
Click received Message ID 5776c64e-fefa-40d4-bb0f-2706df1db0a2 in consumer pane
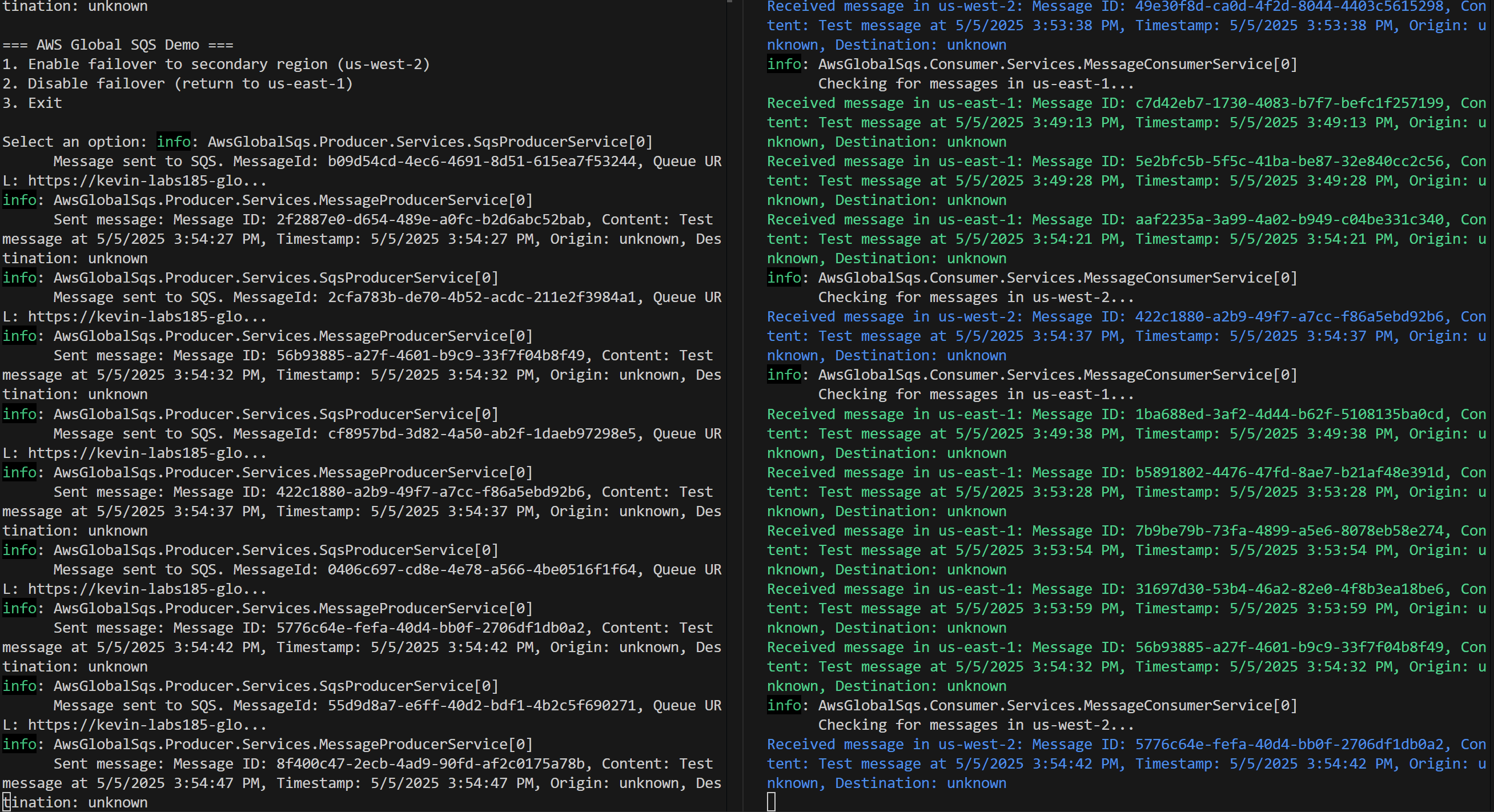point(1289,744)
